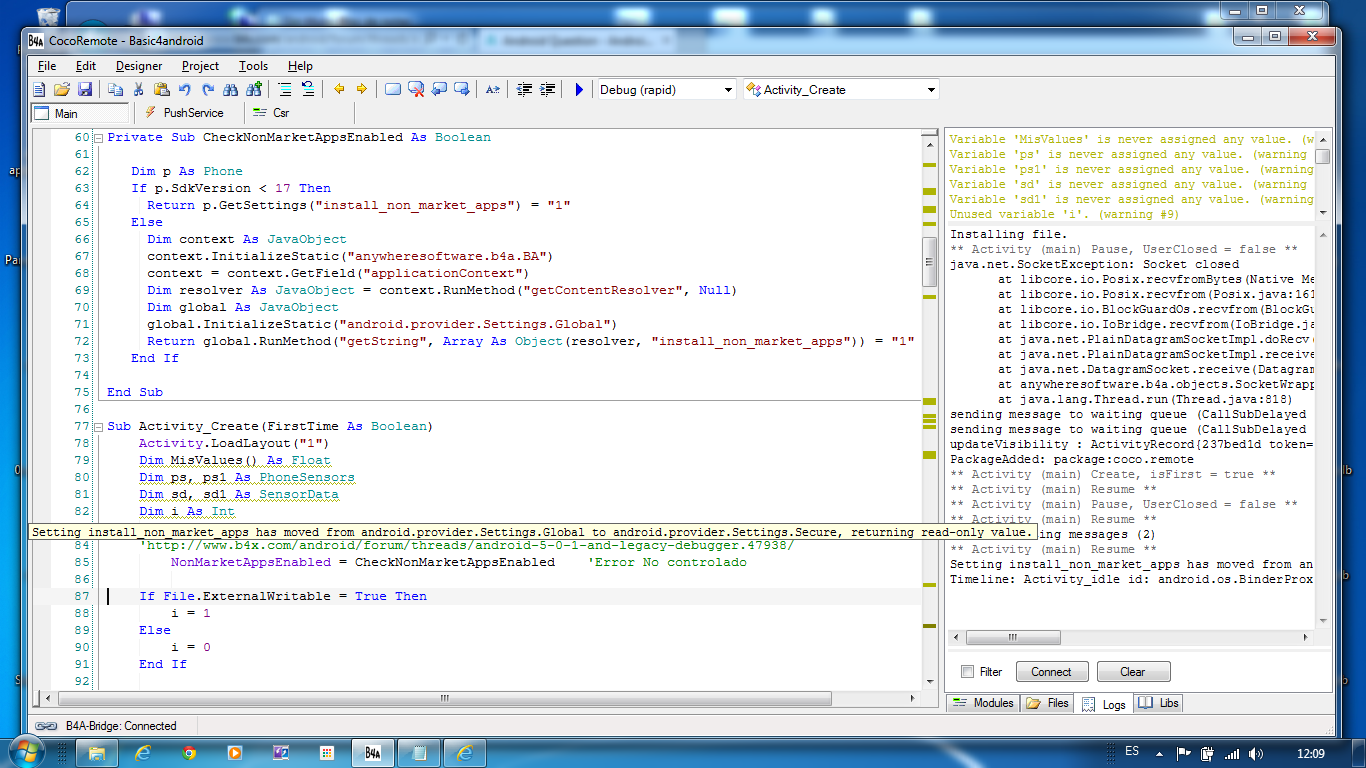This screenshot has height=768, width=1366.
Task: Click the open folder icon in toolbar
Action: click(62, 89)
